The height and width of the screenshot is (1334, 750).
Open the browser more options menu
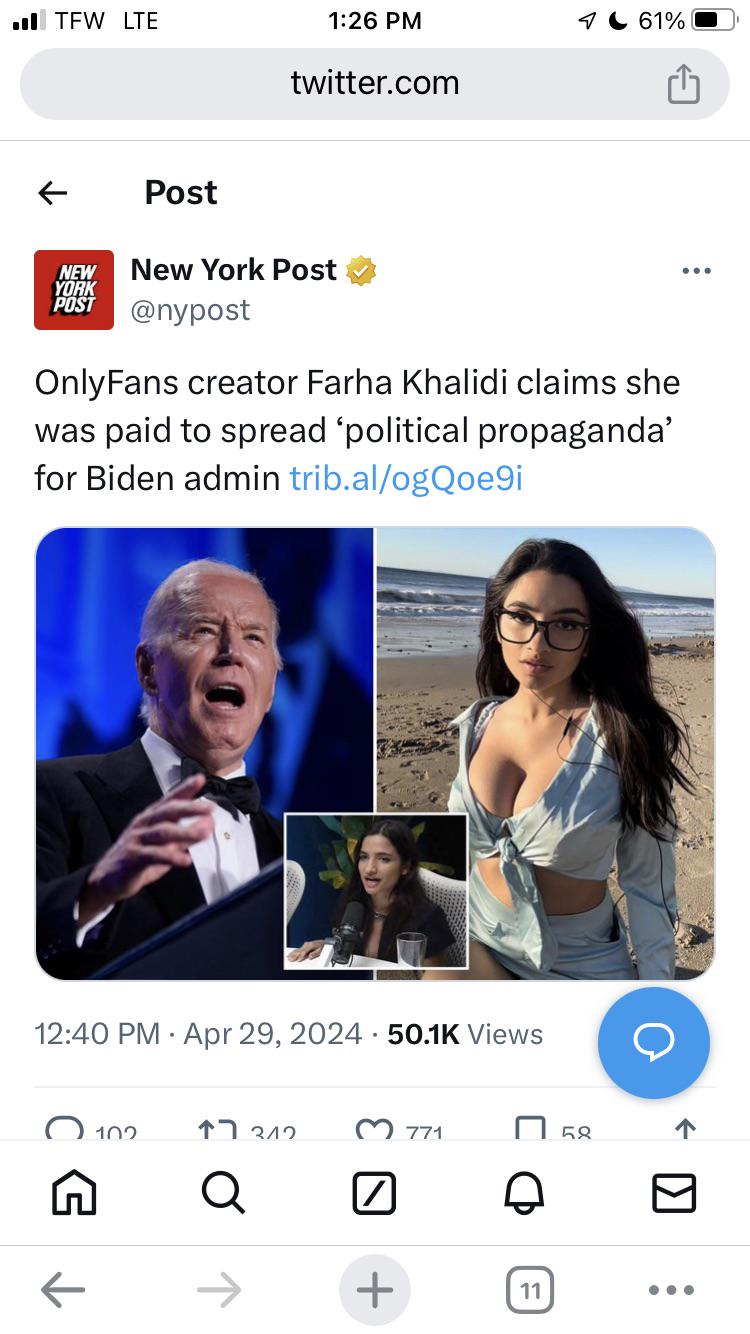tap(671, 1290)
